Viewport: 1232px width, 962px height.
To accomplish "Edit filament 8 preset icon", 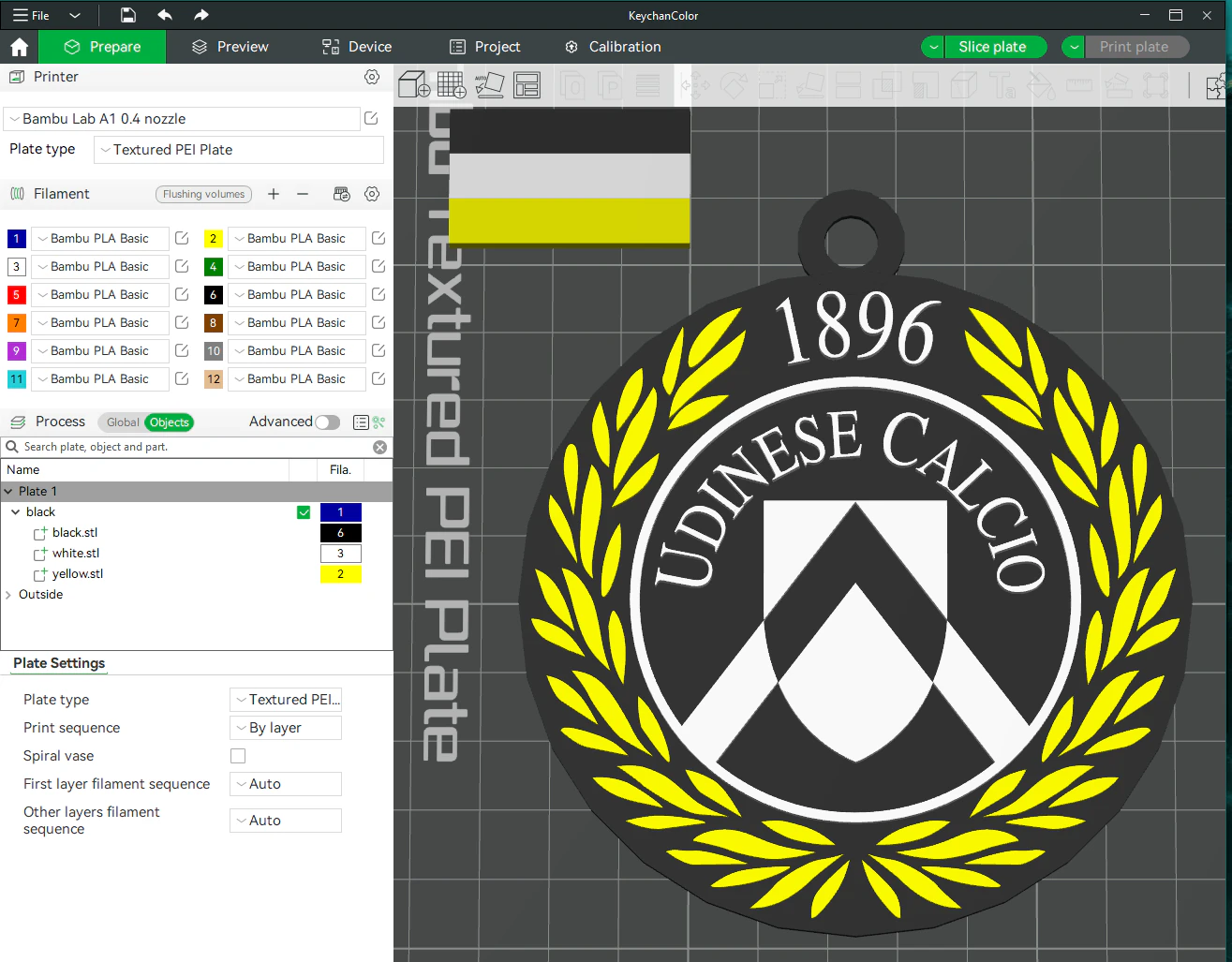I will 379,322.
